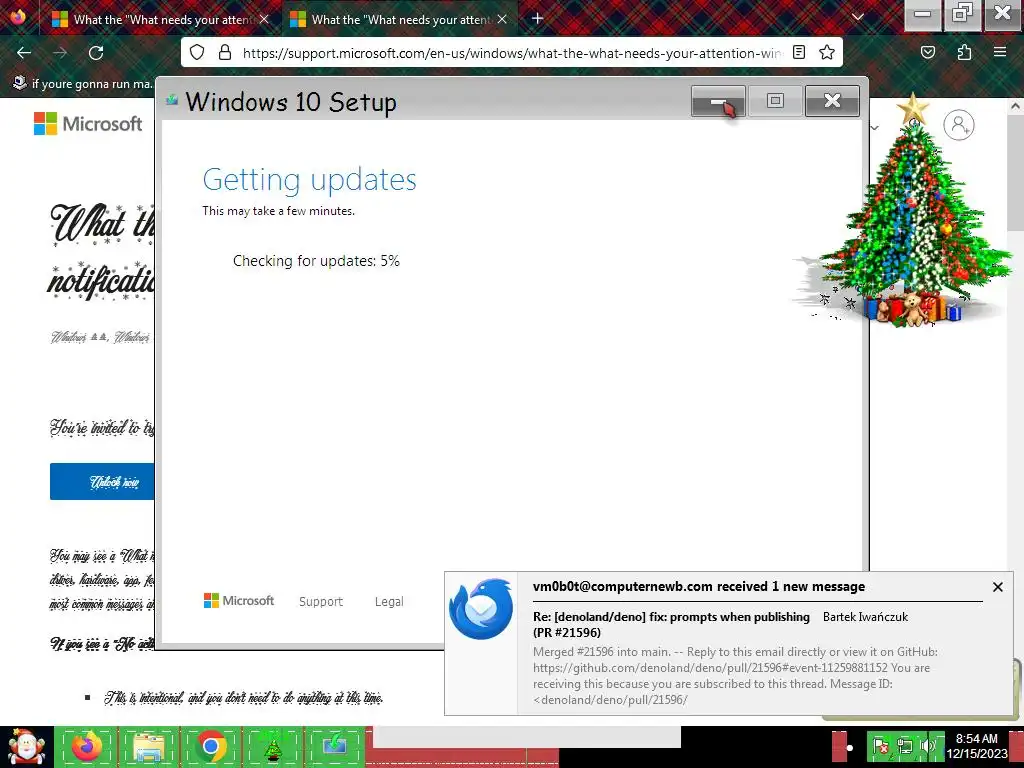Bookmark this page with the star

(x=827, y=52)
